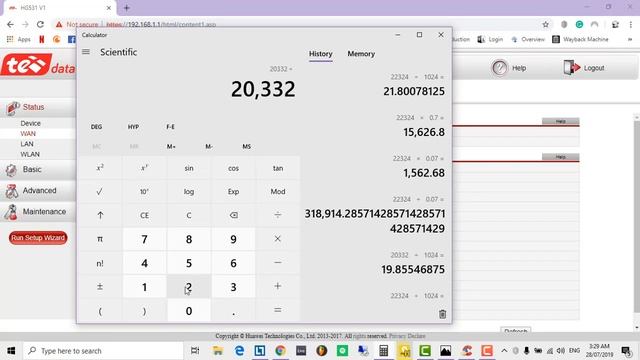
Task: Click the MS memory store button
Action: click(x=247, y=147)
